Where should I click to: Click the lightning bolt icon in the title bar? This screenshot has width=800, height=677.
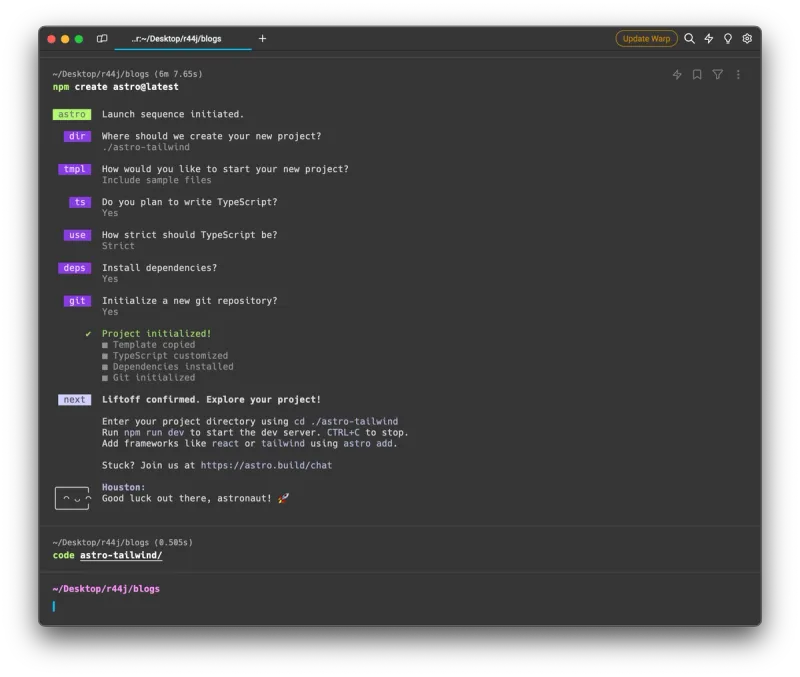point(709,39)
